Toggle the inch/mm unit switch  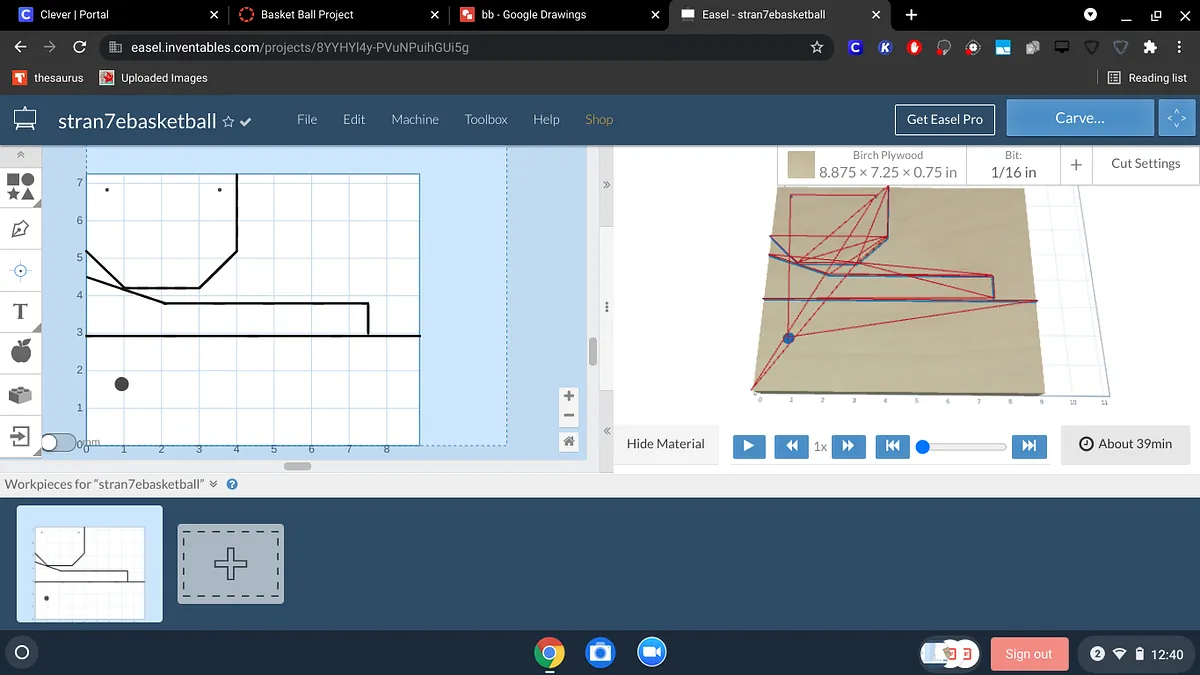click(x=56, y=442)
